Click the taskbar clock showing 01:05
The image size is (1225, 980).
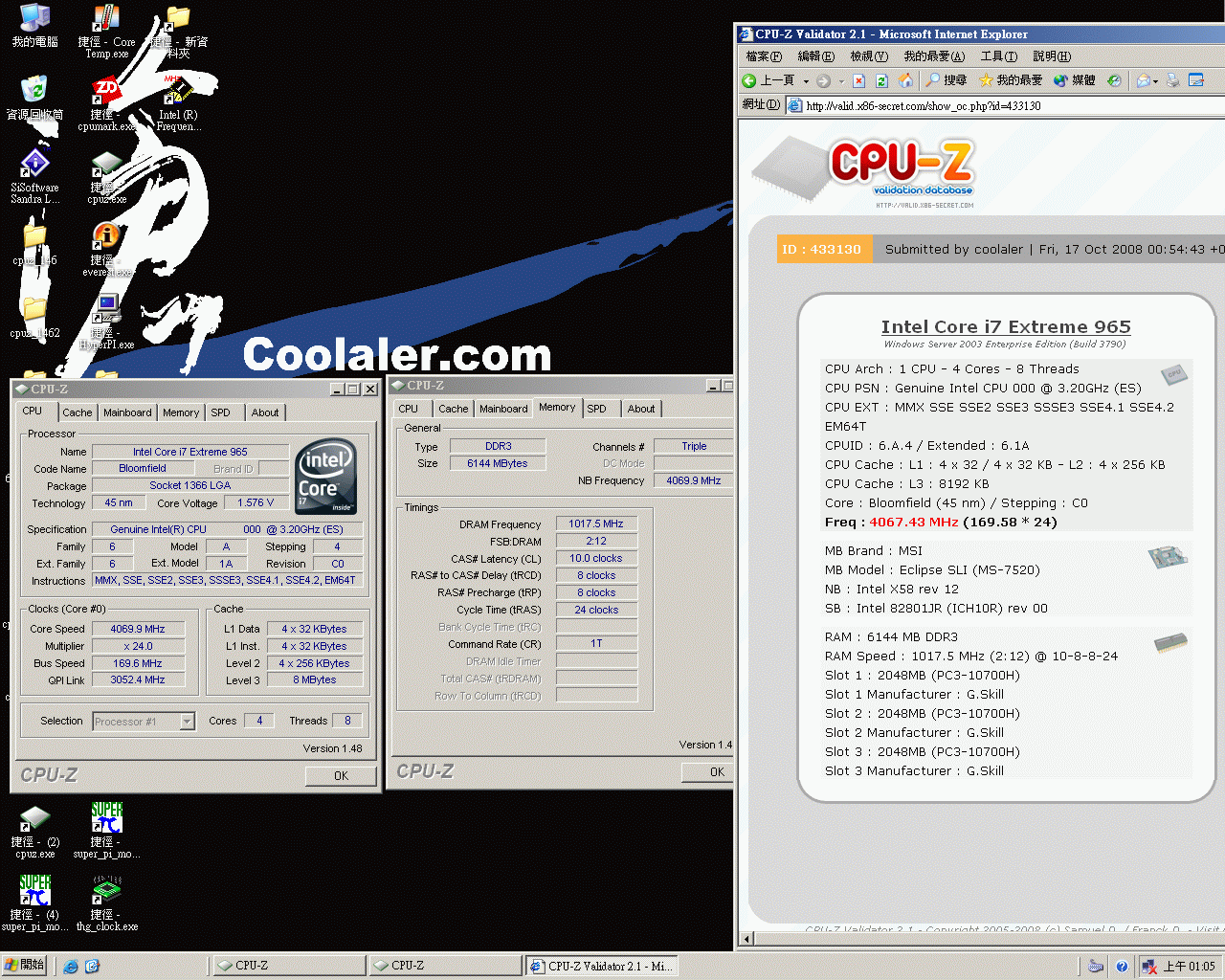1189,967
